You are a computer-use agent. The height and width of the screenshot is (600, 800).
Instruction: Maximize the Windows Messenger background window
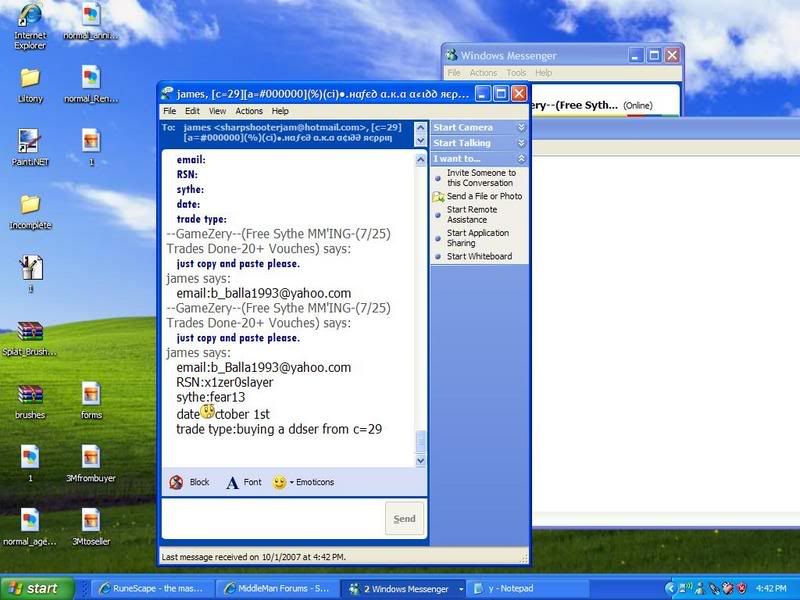pyautogui.click(x=654, y=55)
